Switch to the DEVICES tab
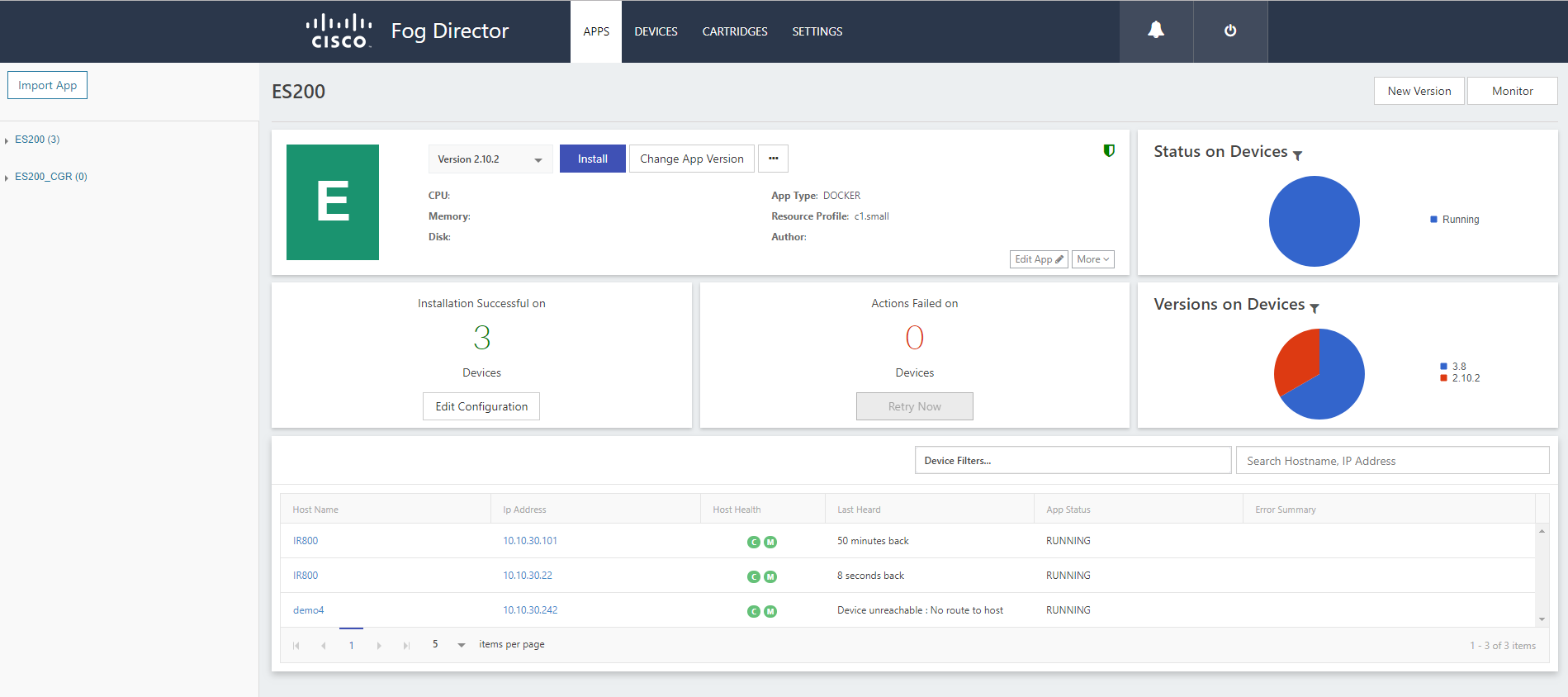This screenshot has width=1568, height=697. [656, 31]
